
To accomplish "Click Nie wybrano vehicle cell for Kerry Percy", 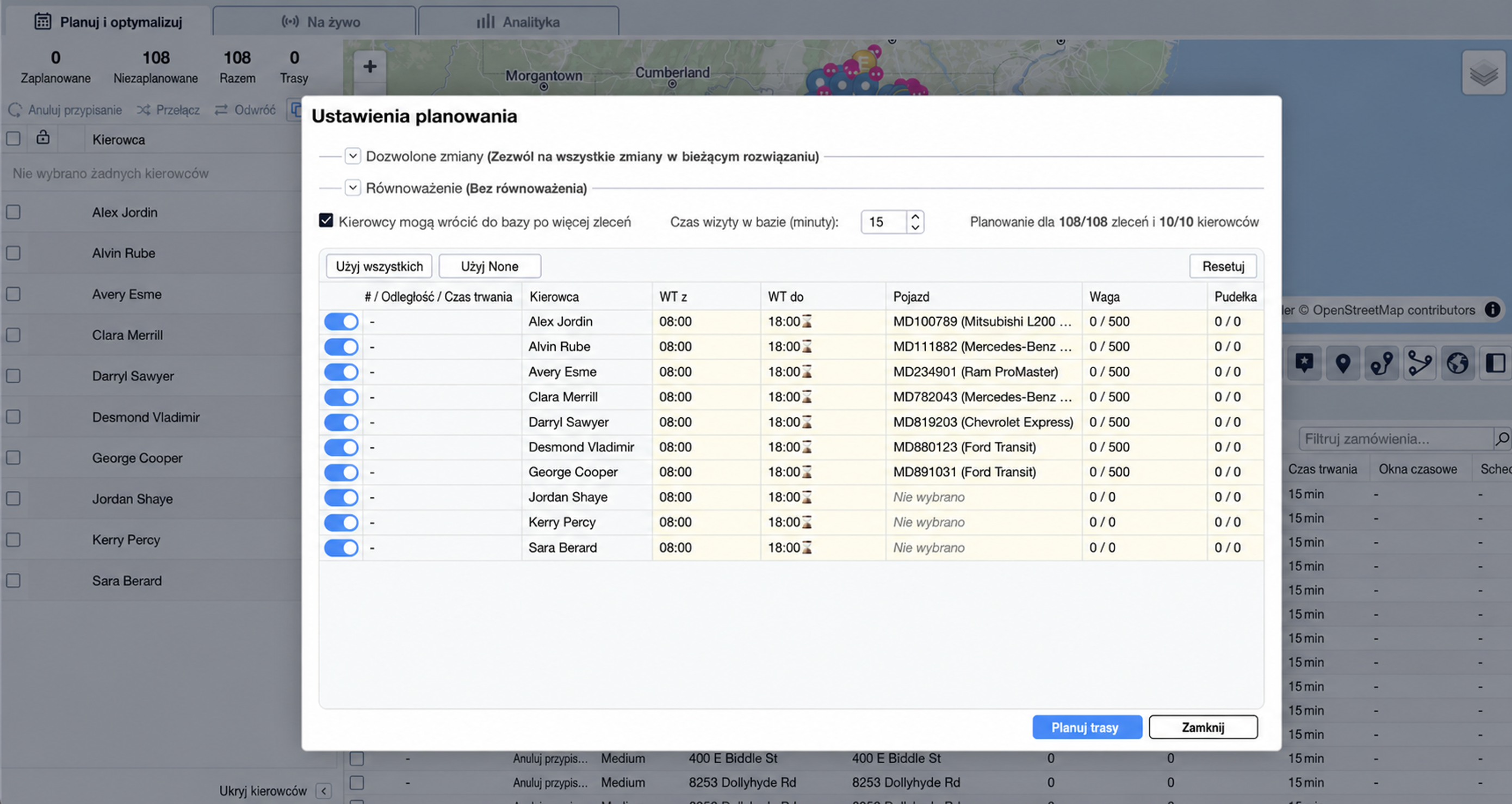I will [x=984, y=522].
